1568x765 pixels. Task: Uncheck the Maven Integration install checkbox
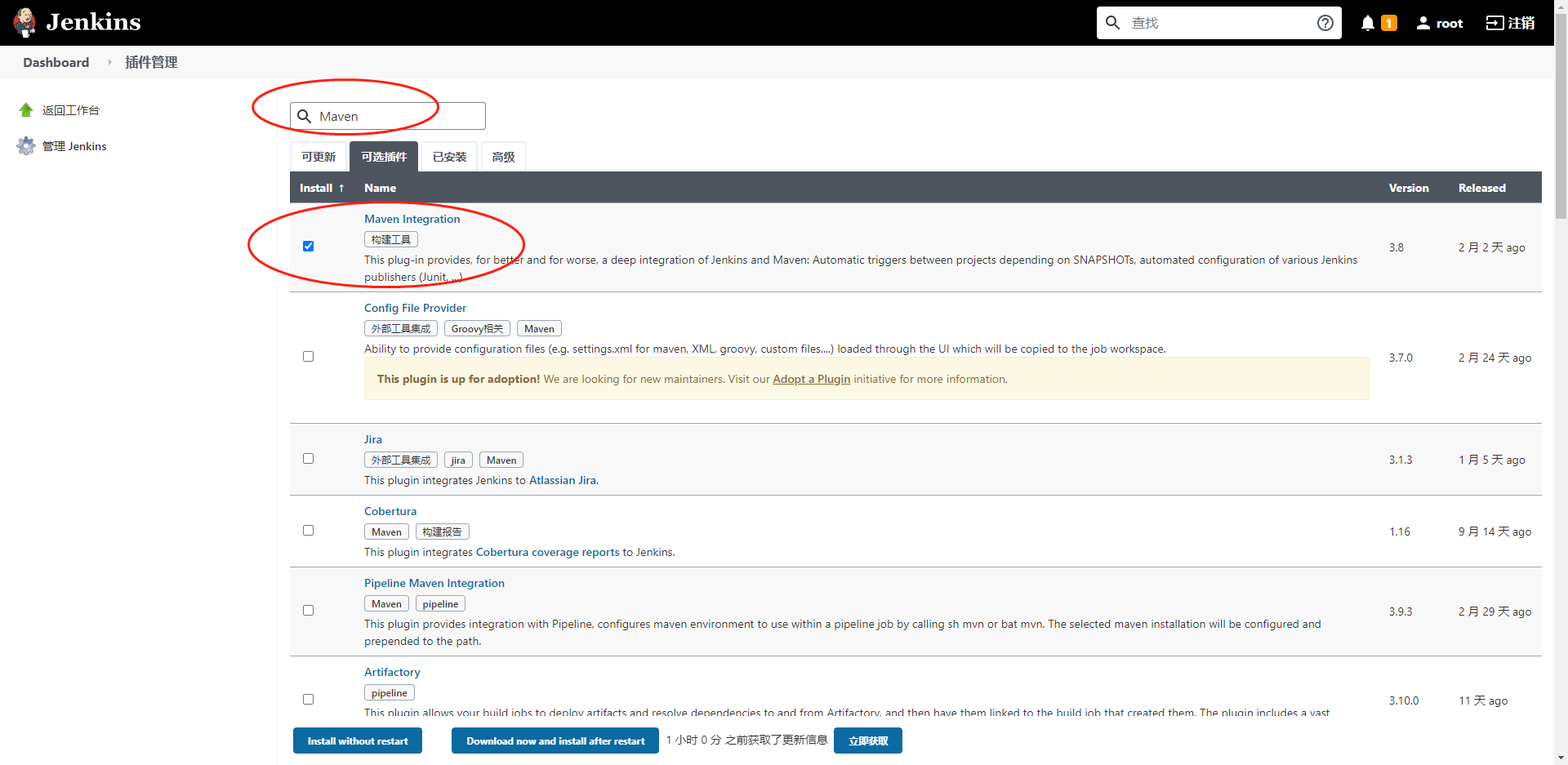[x=308, y=246]
